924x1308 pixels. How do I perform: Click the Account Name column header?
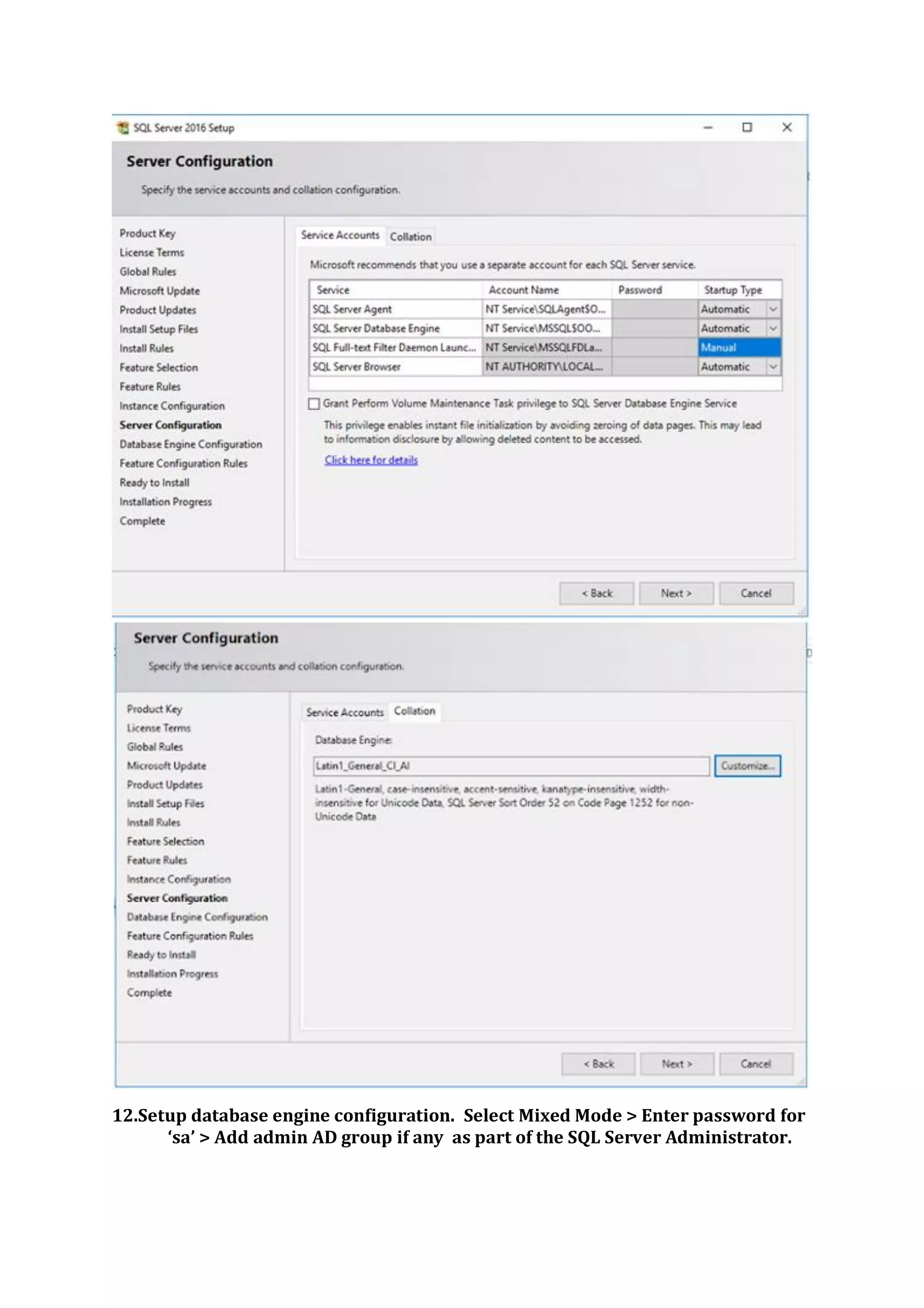click(x=546, y=290)
